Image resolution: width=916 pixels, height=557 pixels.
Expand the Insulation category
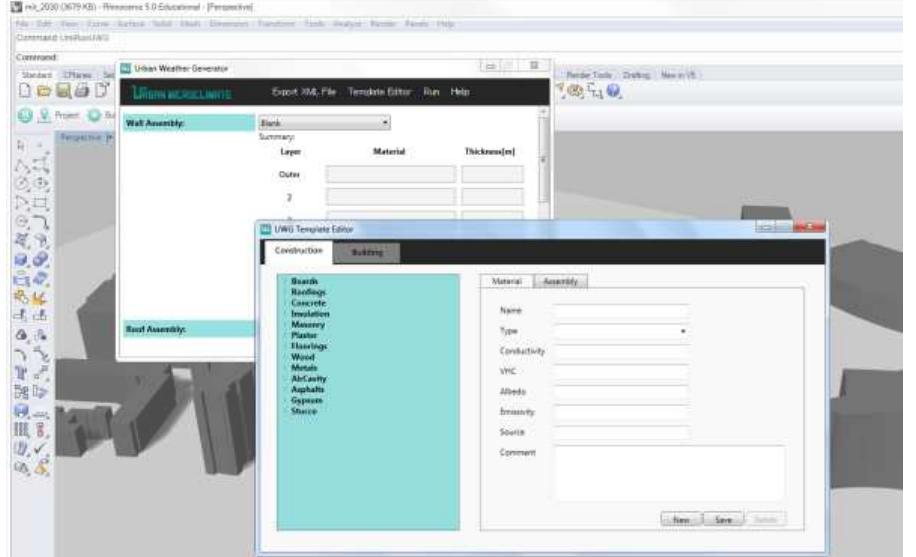(310, 314)
